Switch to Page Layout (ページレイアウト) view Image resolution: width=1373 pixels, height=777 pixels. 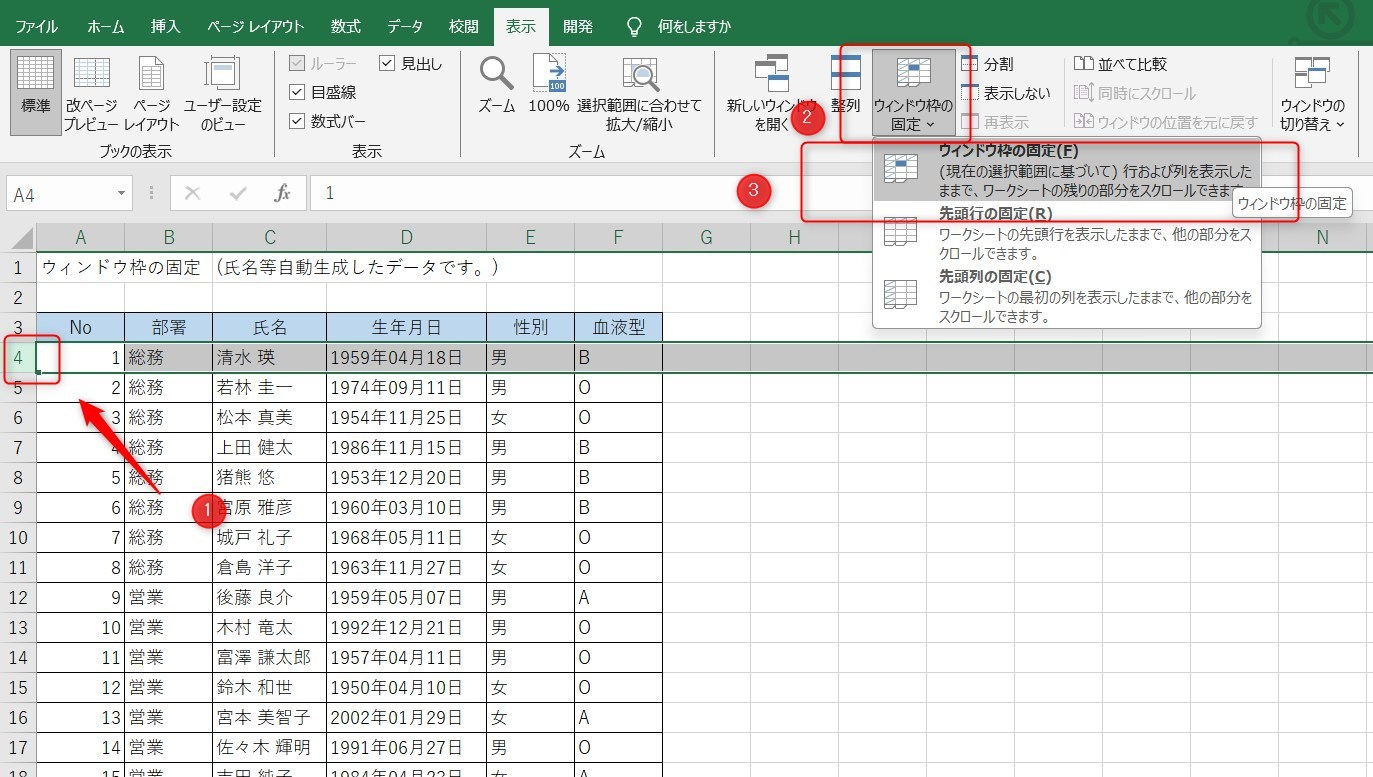point(151,92)
